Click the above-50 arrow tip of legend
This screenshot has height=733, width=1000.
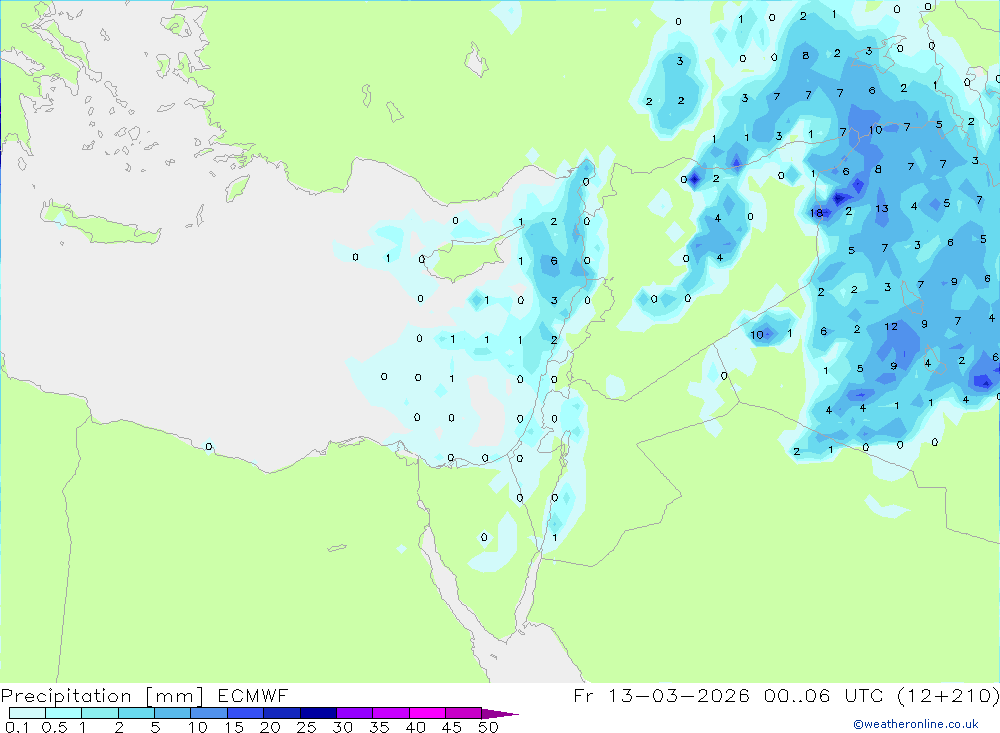point(499,714)
